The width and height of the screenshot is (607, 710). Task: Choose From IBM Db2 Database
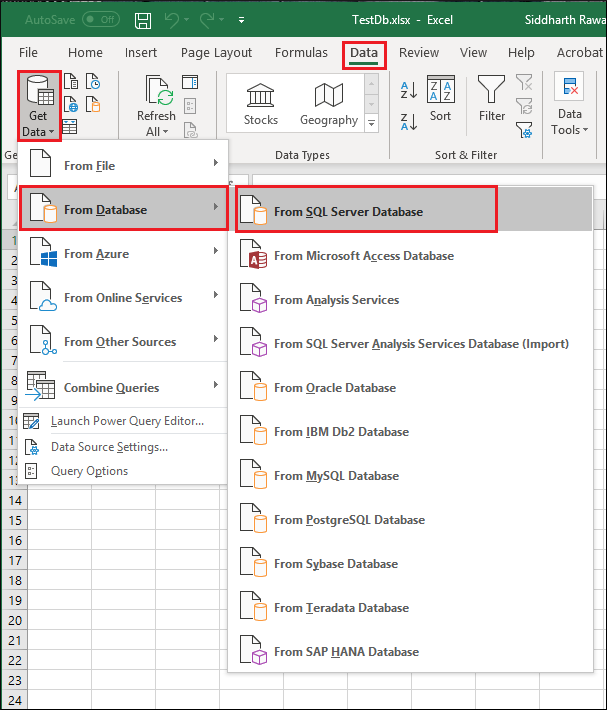coord(411,432)
